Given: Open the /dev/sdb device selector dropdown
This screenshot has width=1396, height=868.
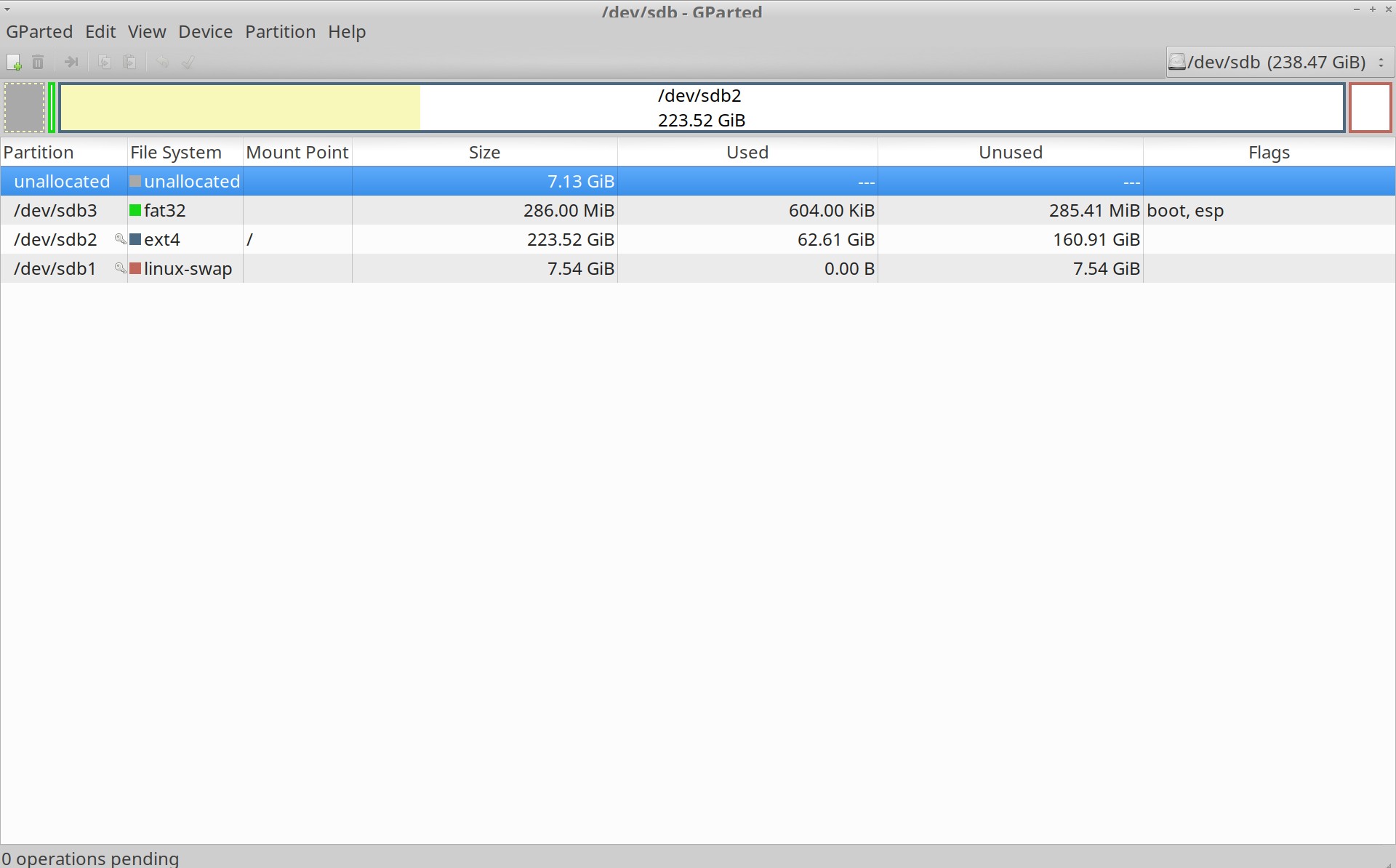Looking at the screenshot, I should point(1280,63).
